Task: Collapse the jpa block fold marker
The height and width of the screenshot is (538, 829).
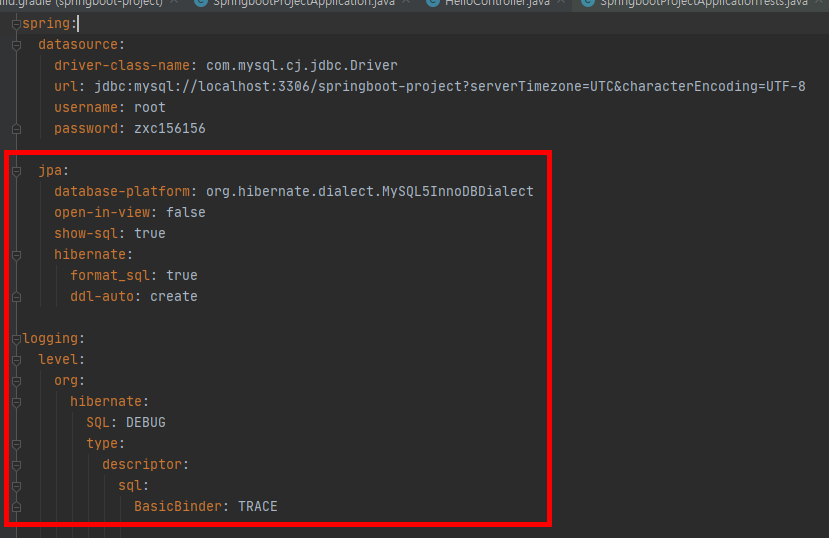Action: click(16, 171)
